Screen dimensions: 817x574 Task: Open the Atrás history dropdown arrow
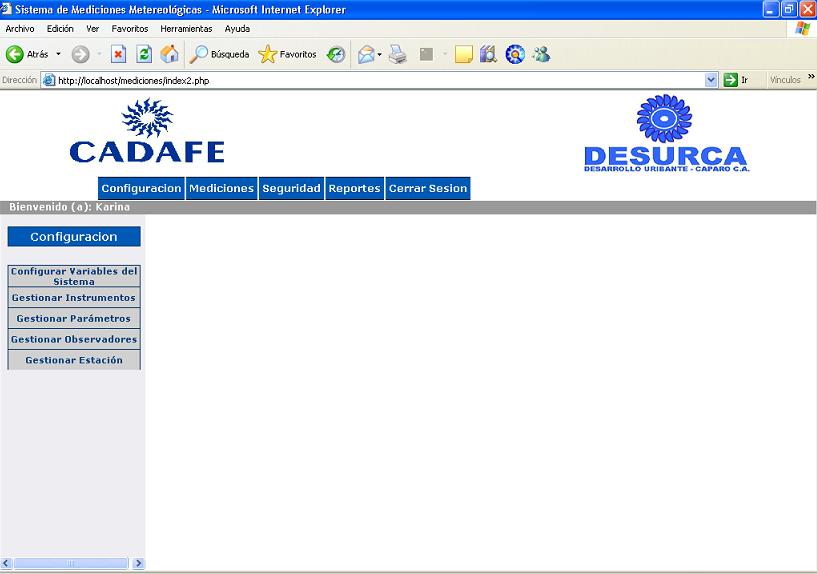(58, 54)
